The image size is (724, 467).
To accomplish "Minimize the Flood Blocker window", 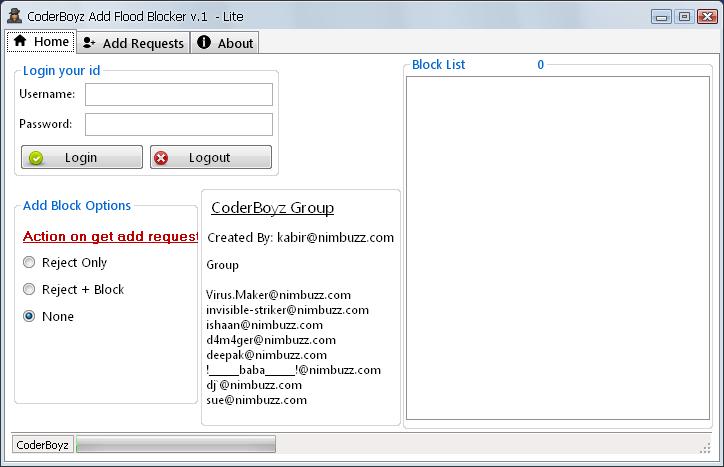I will tap(663, 16).
